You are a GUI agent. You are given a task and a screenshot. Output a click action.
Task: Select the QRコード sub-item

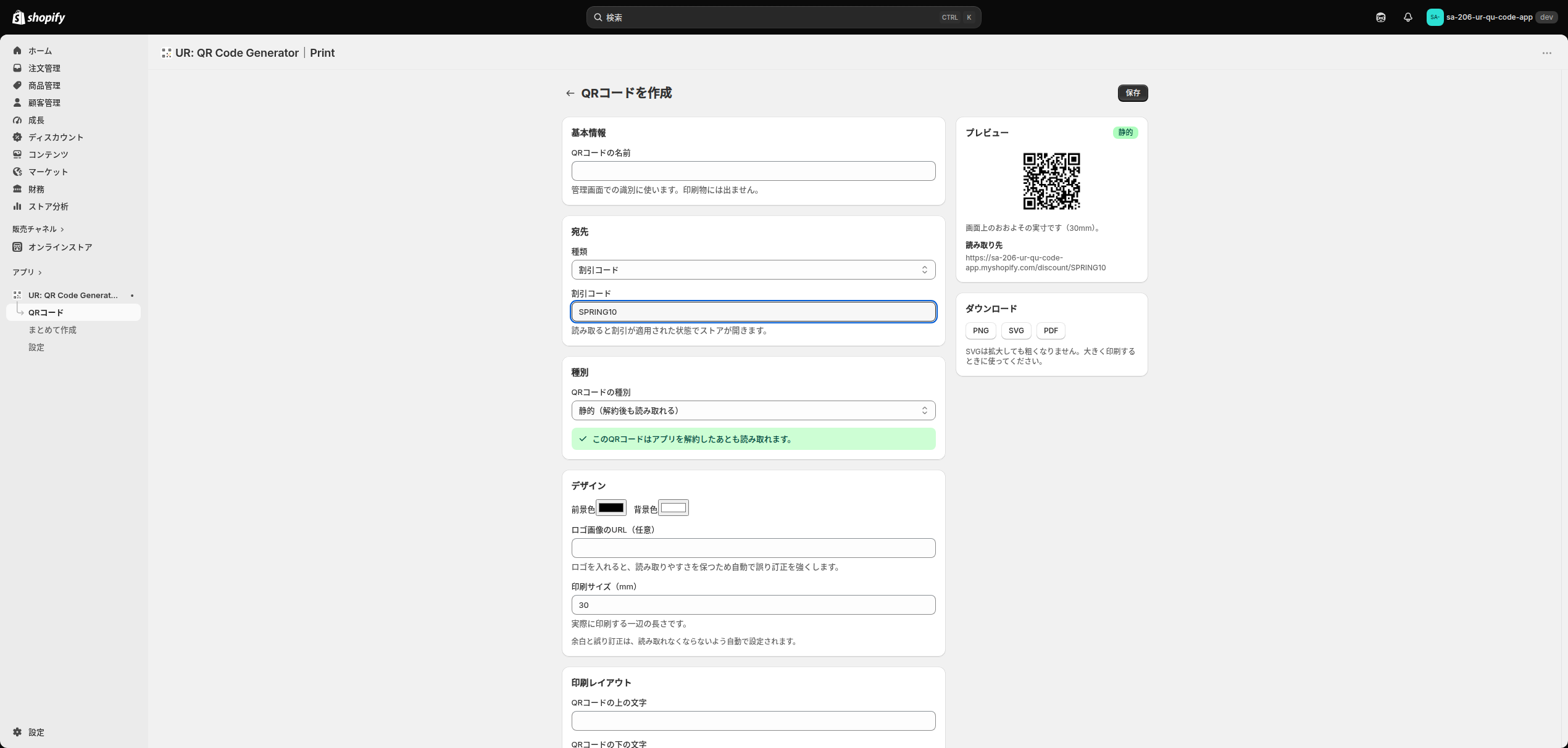(x=73, y=312)
